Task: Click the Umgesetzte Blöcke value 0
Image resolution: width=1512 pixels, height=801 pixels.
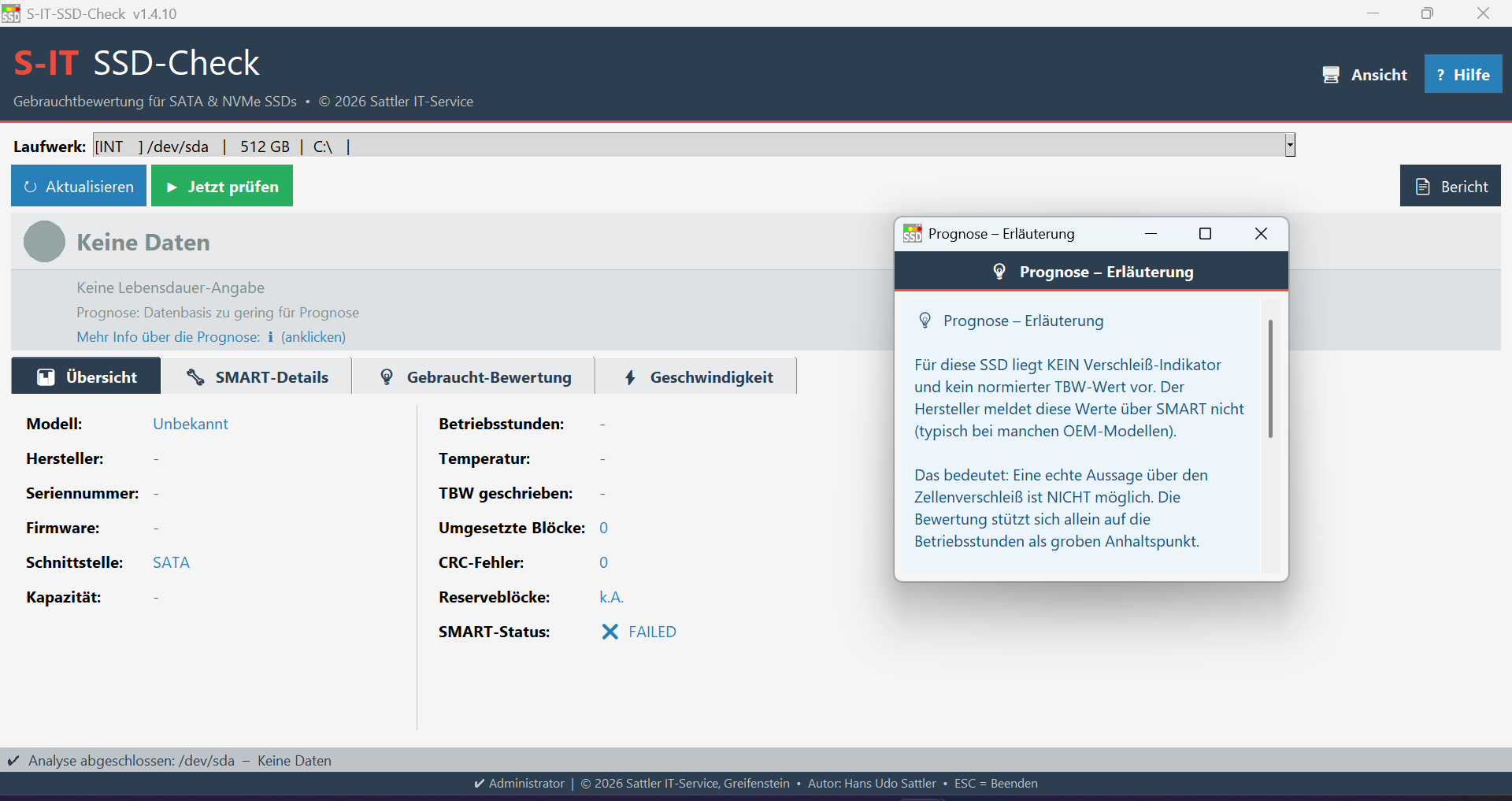Action: coord(603,528)
